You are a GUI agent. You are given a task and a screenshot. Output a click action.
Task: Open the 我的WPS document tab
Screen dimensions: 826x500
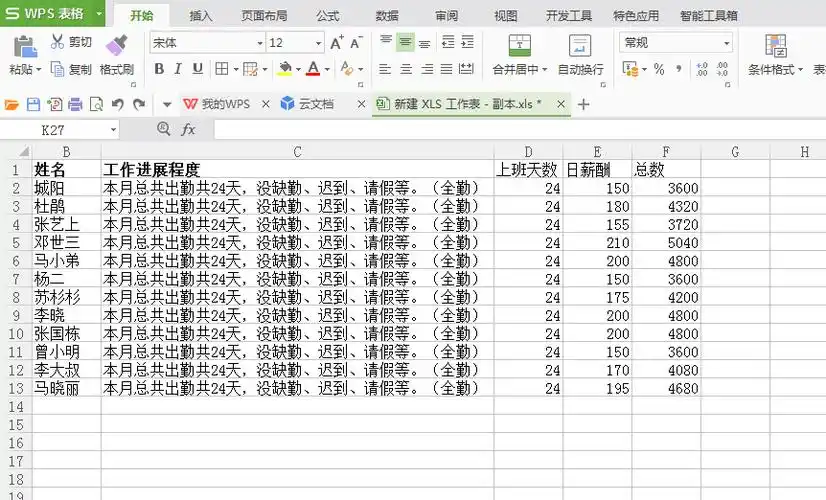point(218,104)
